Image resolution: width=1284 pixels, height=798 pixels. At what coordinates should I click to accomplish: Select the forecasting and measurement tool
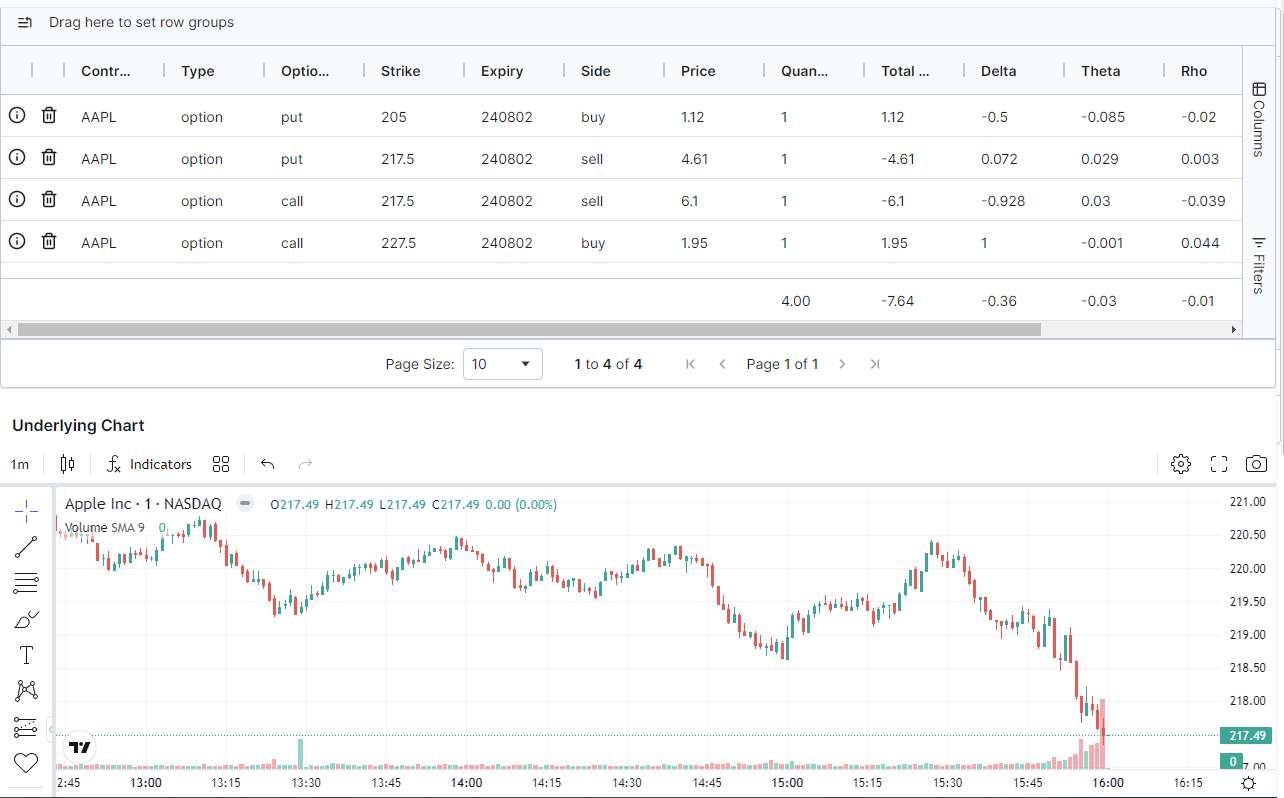26,727
